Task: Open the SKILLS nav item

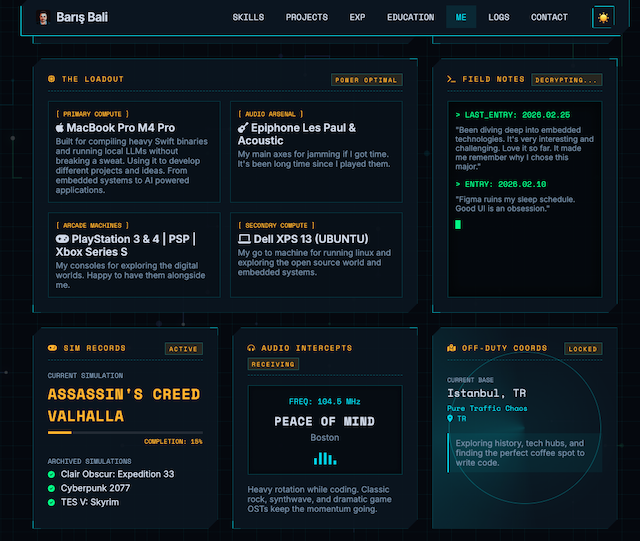Action: pyautogui.click(x=248, y=17)
